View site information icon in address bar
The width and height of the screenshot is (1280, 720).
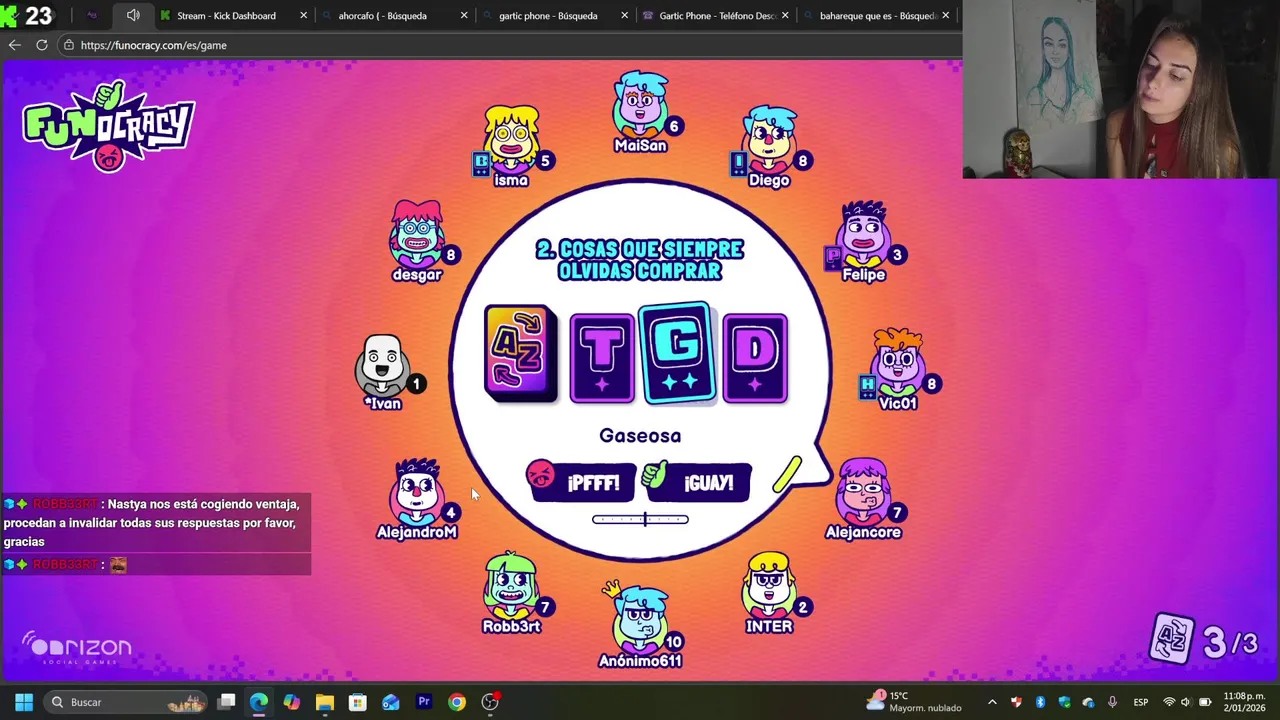tap(68, 45)
